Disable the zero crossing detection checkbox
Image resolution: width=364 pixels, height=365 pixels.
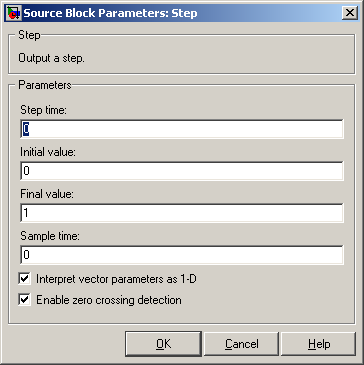coord(25,300)
